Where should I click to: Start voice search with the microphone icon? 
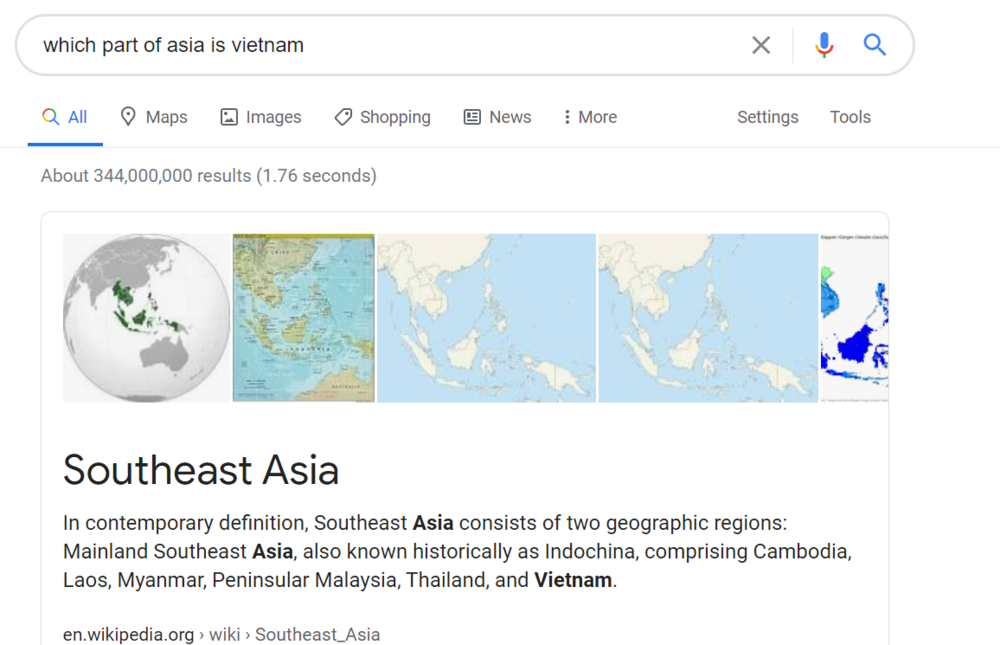[x=824, y=45]
